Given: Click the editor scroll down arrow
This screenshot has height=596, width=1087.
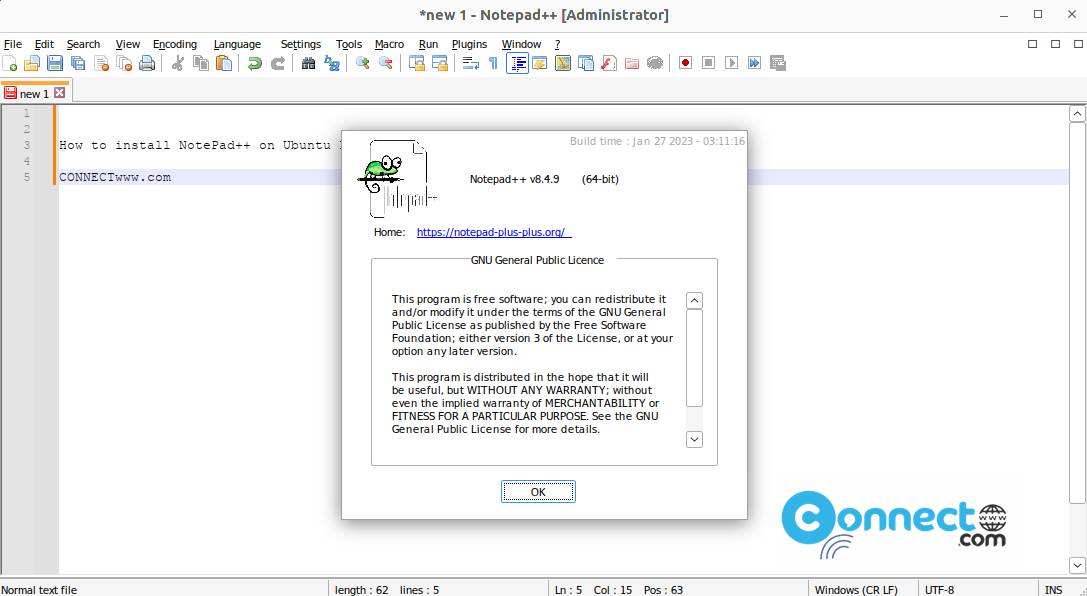Looking at the screenshot, I should [1077, 565].
